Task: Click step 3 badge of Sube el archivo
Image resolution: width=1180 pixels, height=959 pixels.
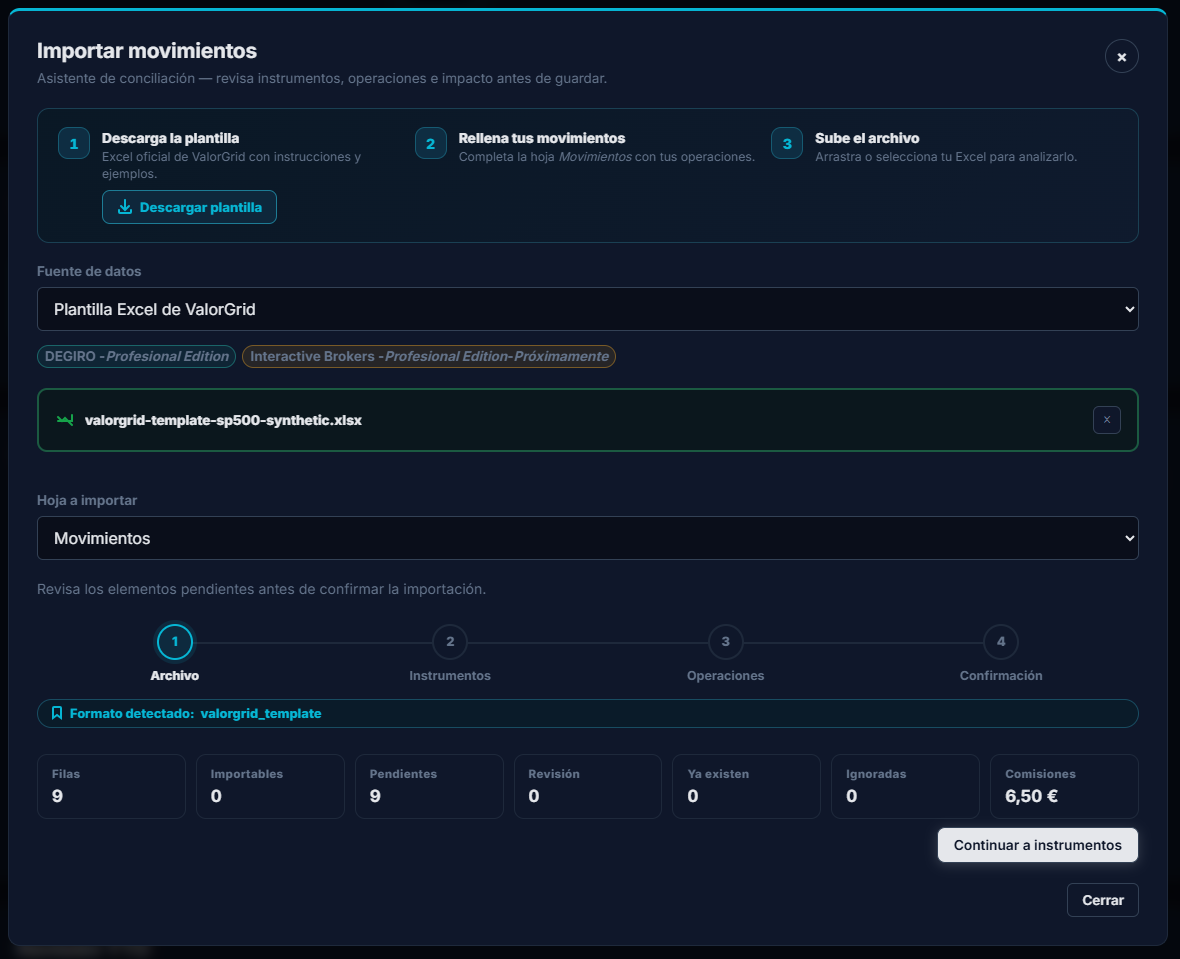Action: 787,144
